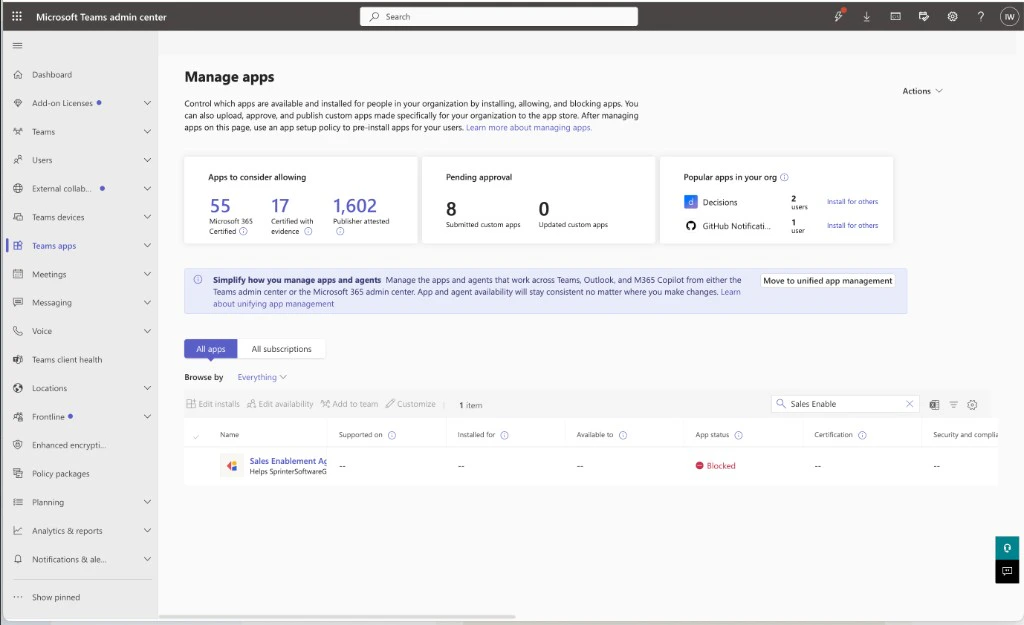Click the teal help chat button
The width and height of the screenshot is (1024, 625).
pyautogui.click(x=1006, y=548)
